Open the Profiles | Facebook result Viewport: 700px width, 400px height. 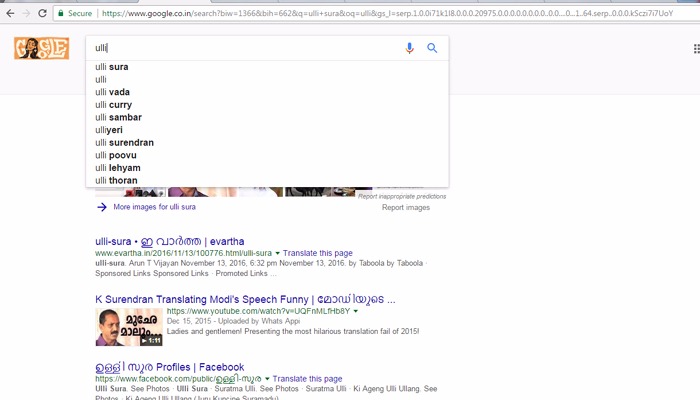point(170,367)
